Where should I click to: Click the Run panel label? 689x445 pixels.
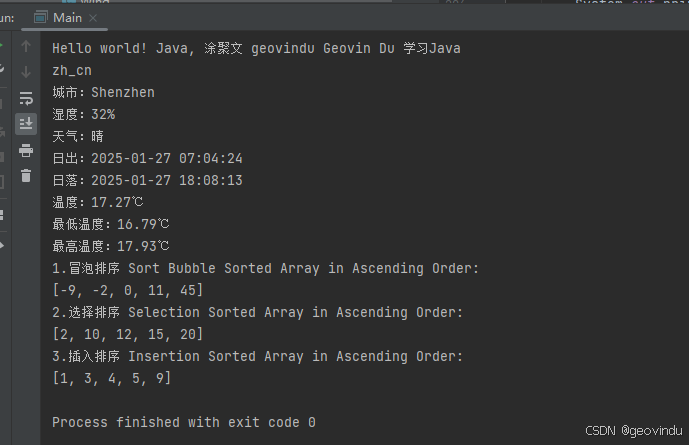pos(7,18)
